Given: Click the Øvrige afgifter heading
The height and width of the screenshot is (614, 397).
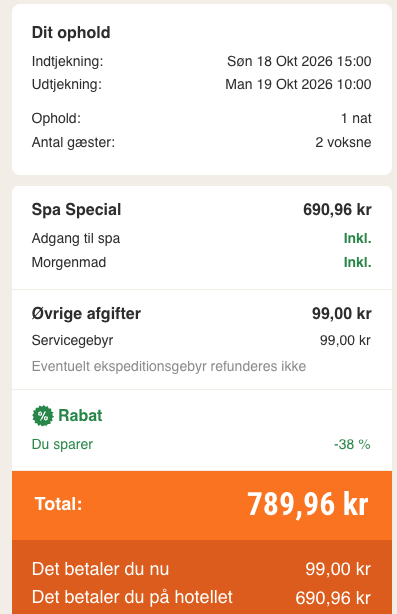Looking at the screenshot, I should click(x=86, y=314).
